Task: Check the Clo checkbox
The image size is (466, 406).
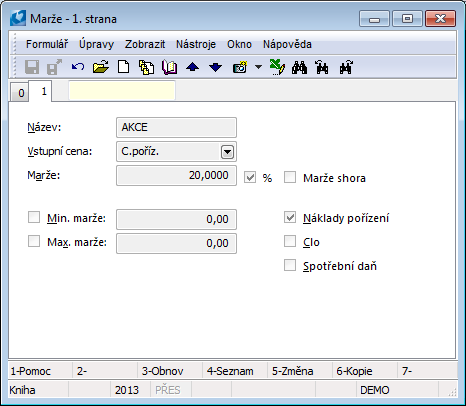Action: [x=290, y=241]
